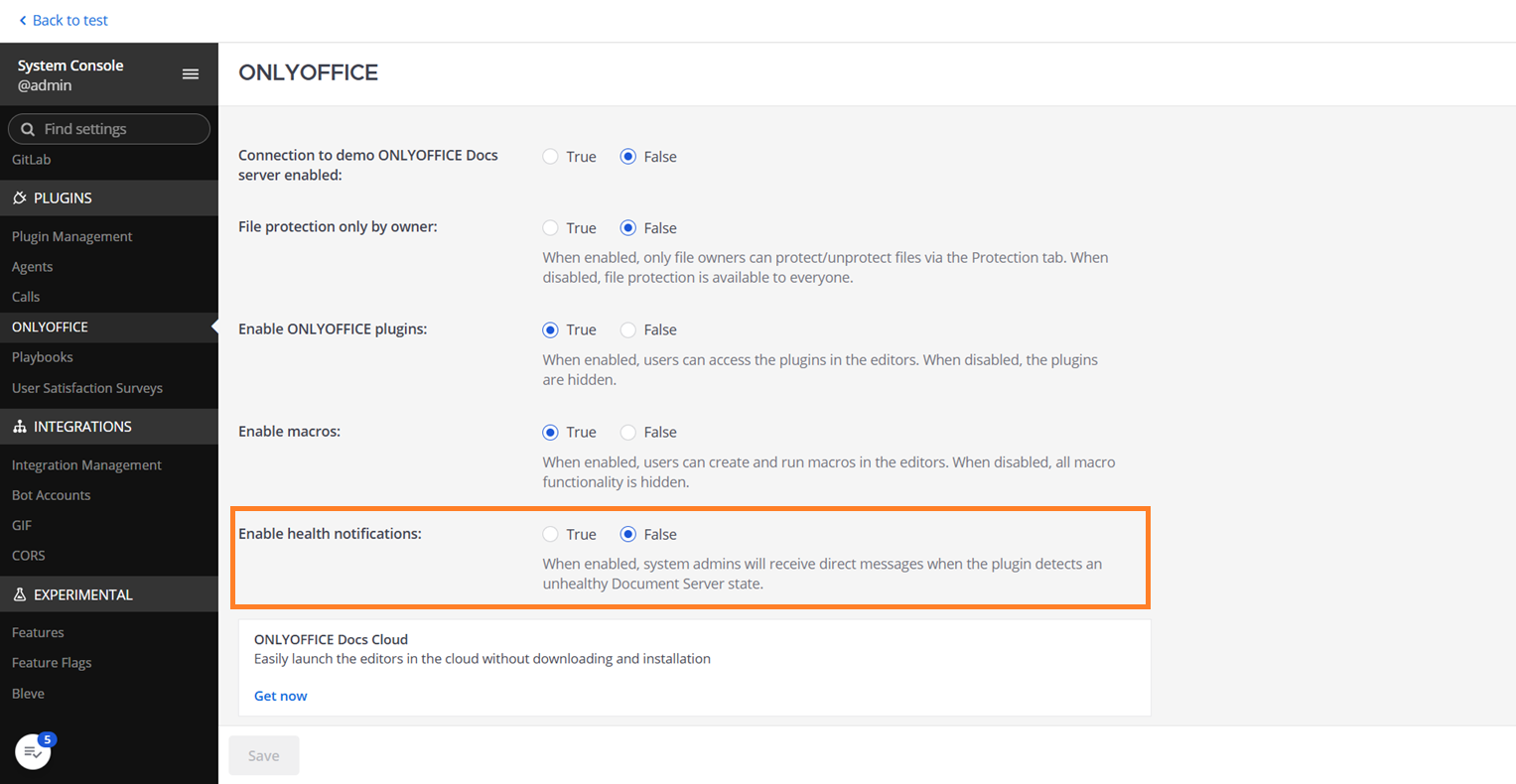Click the ONLYOFFICE page title
Screen dimensions: 1516x784
(x=309, y=72)
